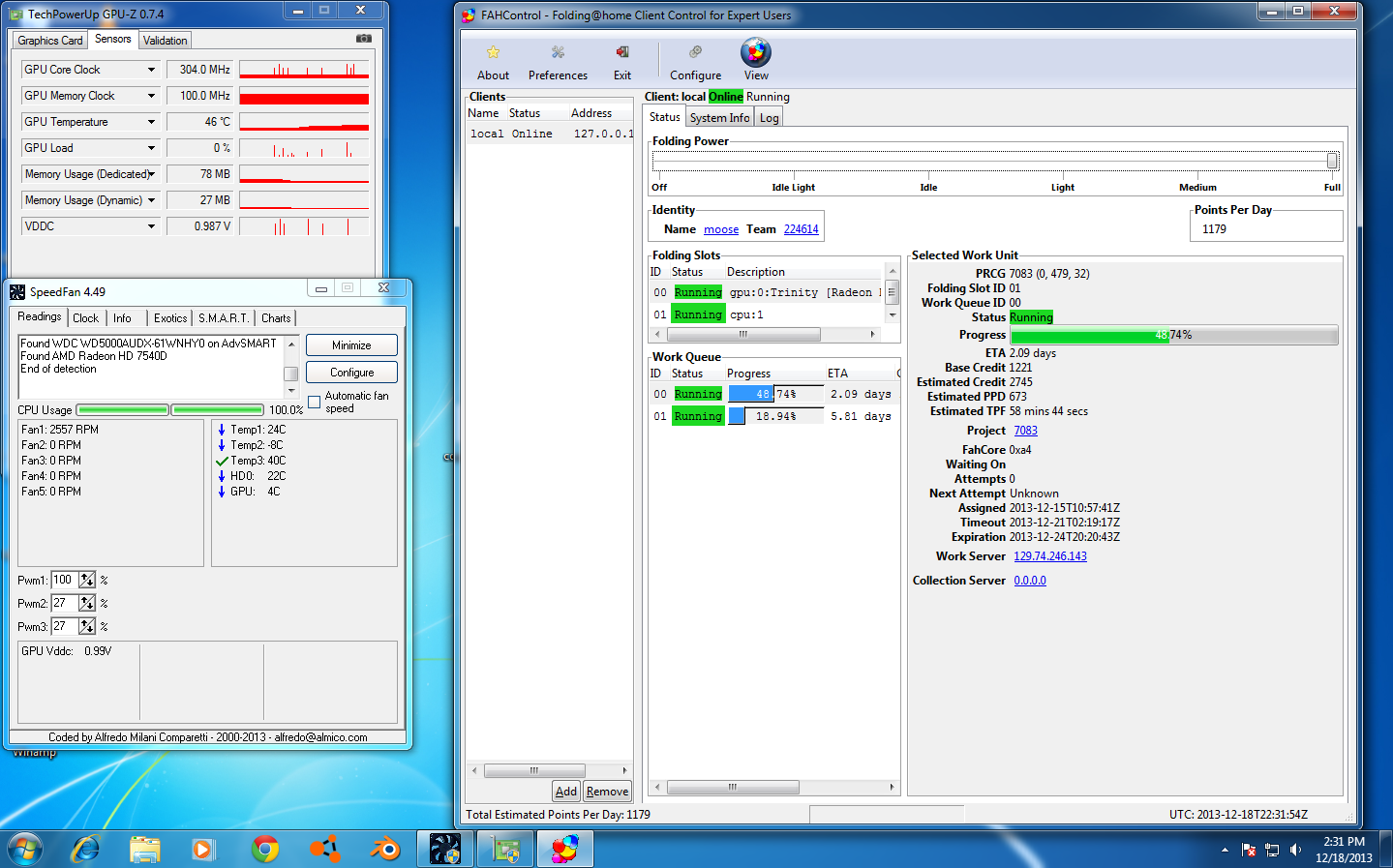Open the Exotics tab in SpeedFan
Viewport: 1393px width, 868px height.
(170, 318)
